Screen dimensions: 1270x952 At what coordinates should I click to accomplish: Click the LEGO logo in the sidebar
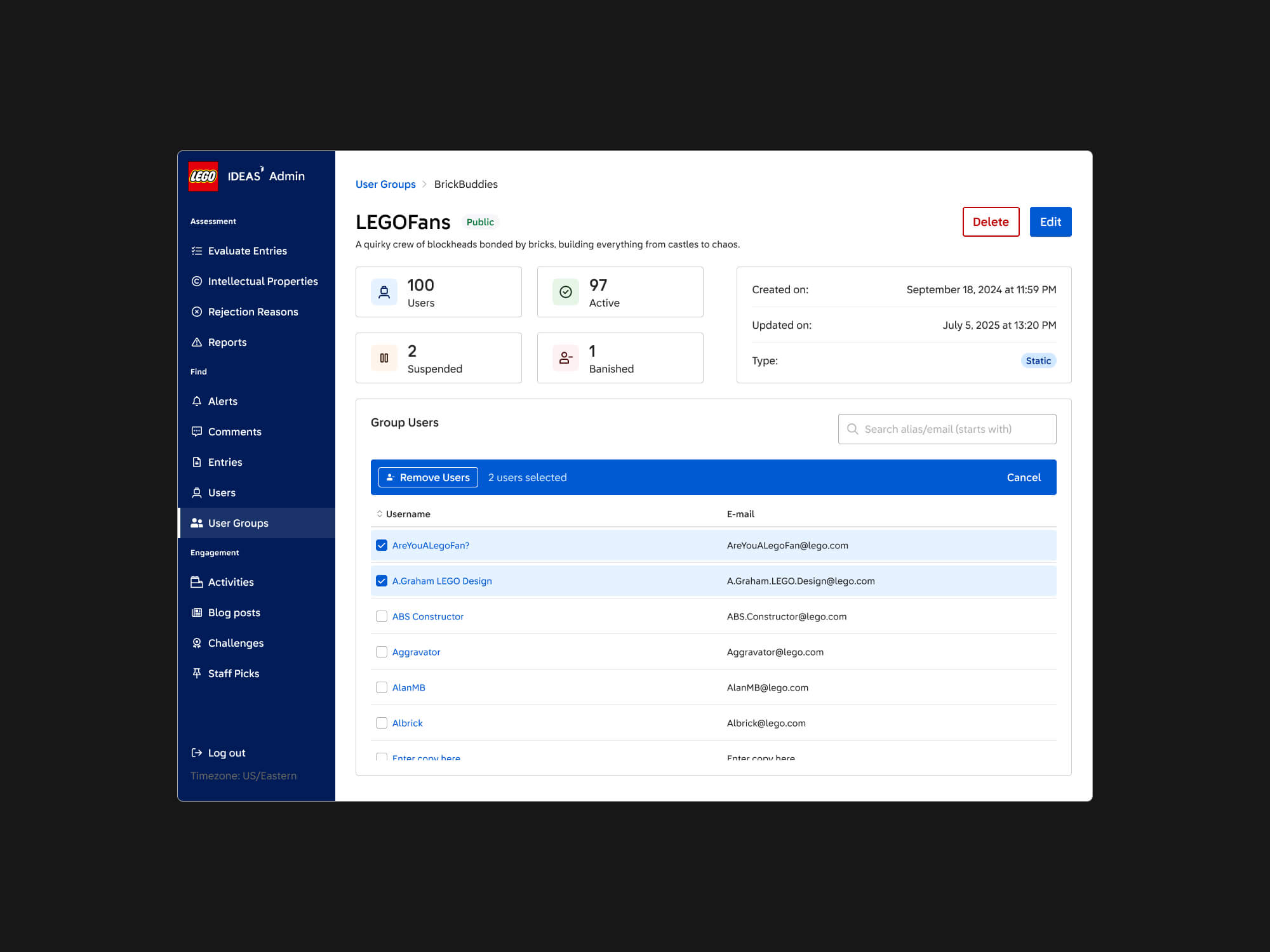point(203,176)
